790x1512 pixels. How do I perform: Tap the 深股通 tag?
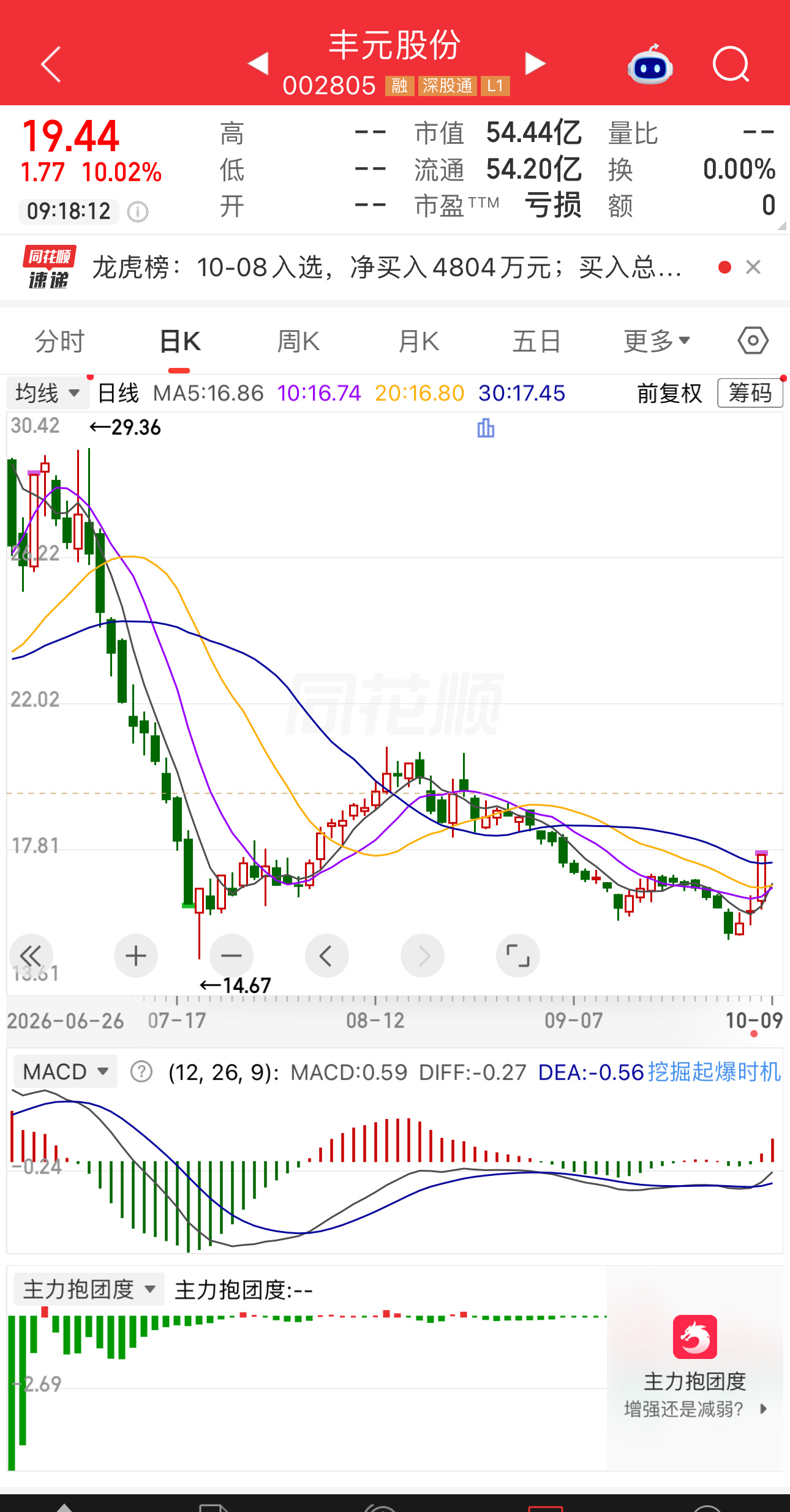[448, 86]
